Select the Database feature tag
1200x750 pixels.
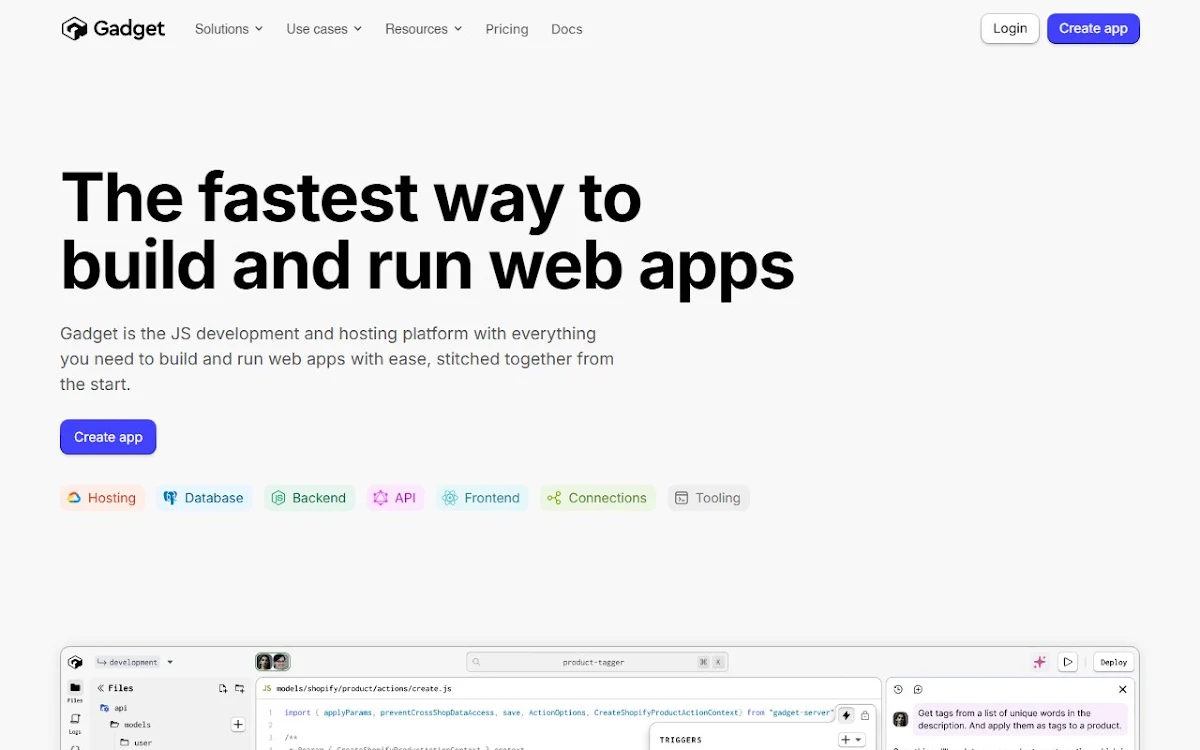click(204, 498)
